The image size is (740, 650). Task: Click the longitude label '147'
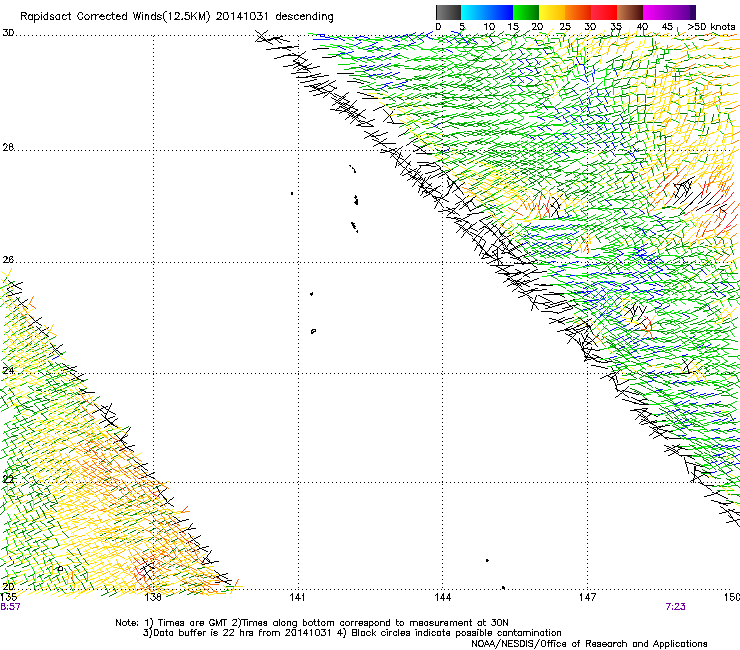tap(587, 598)
